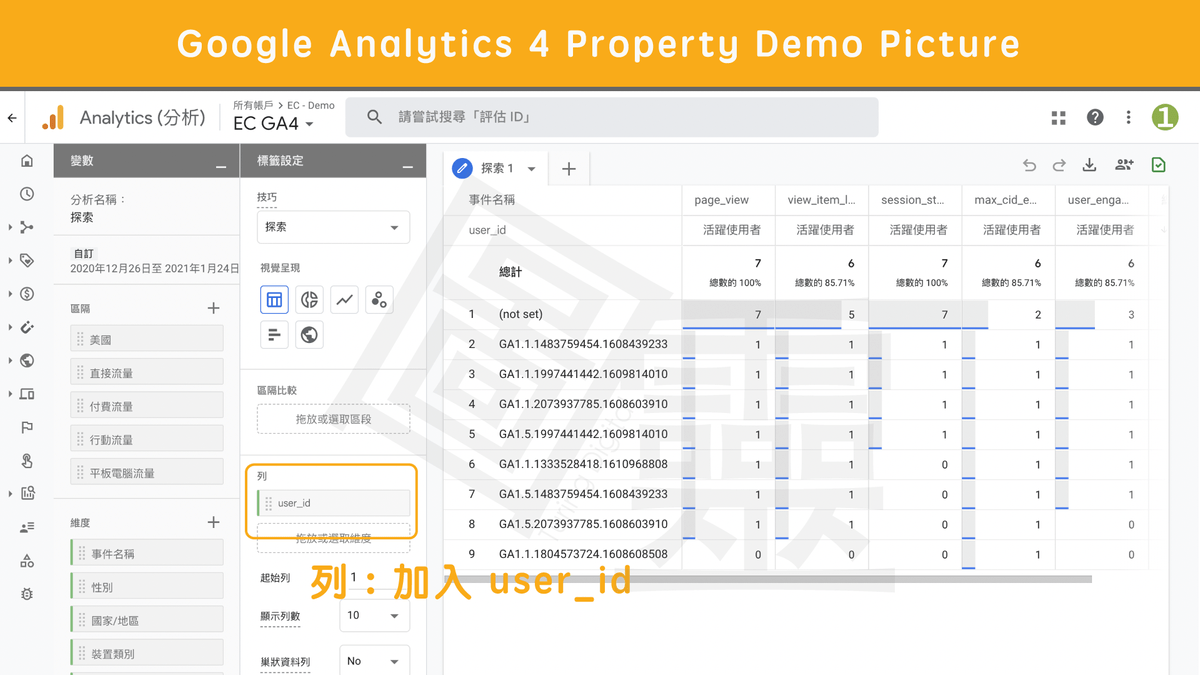Viewport: 1200px width, 675px height.
Task: Open the 巢狀資料列 dropdown showing No
Action: 374,661
